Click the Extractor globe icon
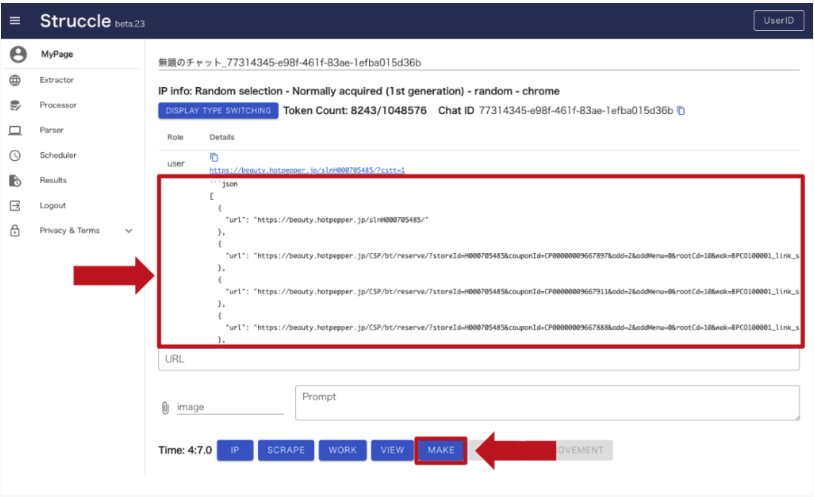The height and width of the screenshot is (497, 814). (15, 80)
